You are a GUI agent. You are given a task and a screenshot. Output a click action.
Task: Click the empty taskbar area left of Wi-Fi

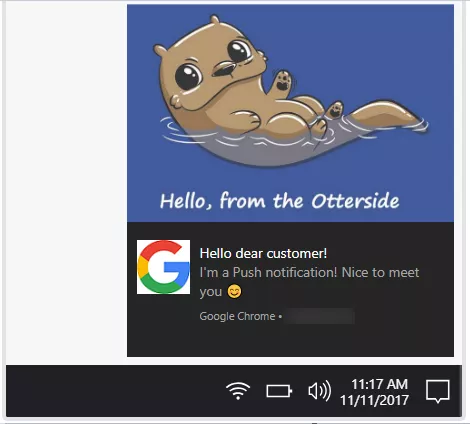113,391
